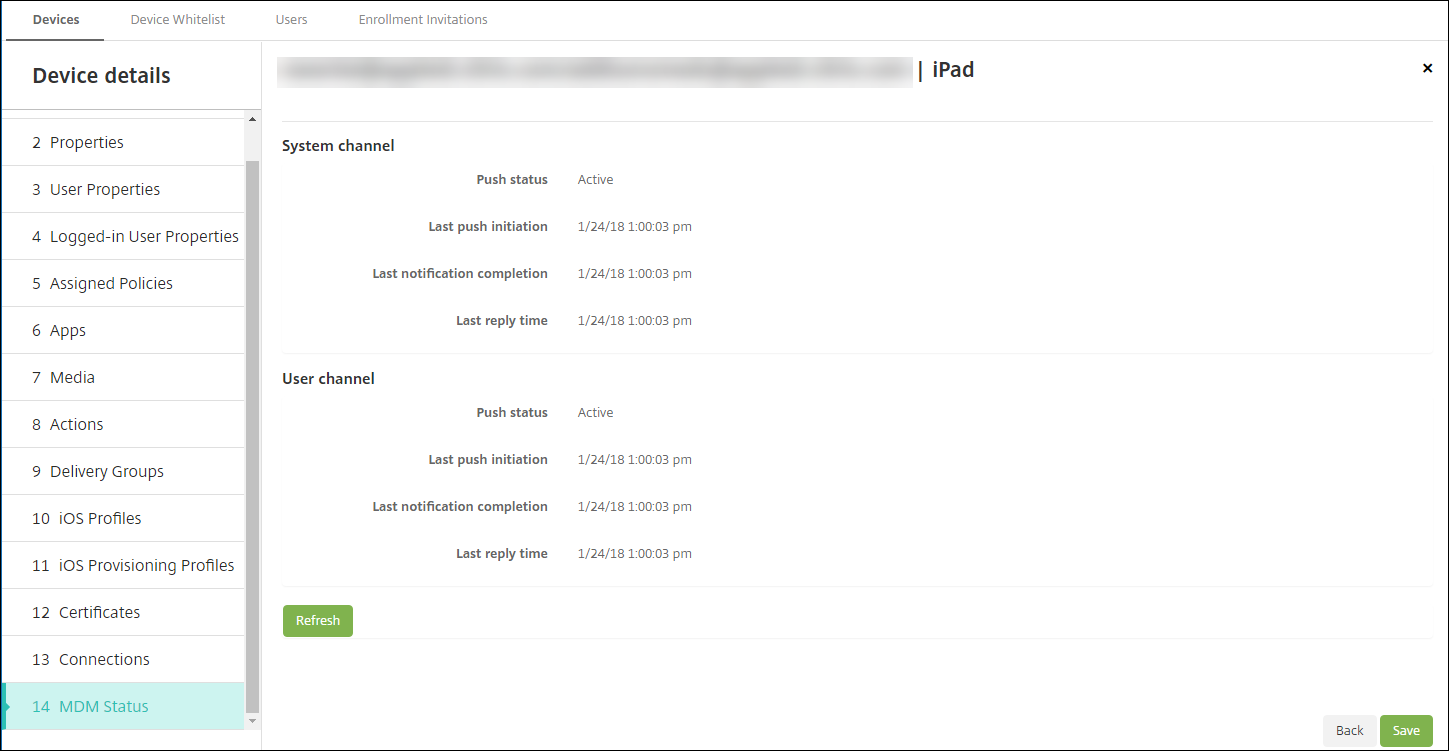Select Properties in device details list
The width and height of the screenshot is (1449, 751).
[x=123, y=142]
